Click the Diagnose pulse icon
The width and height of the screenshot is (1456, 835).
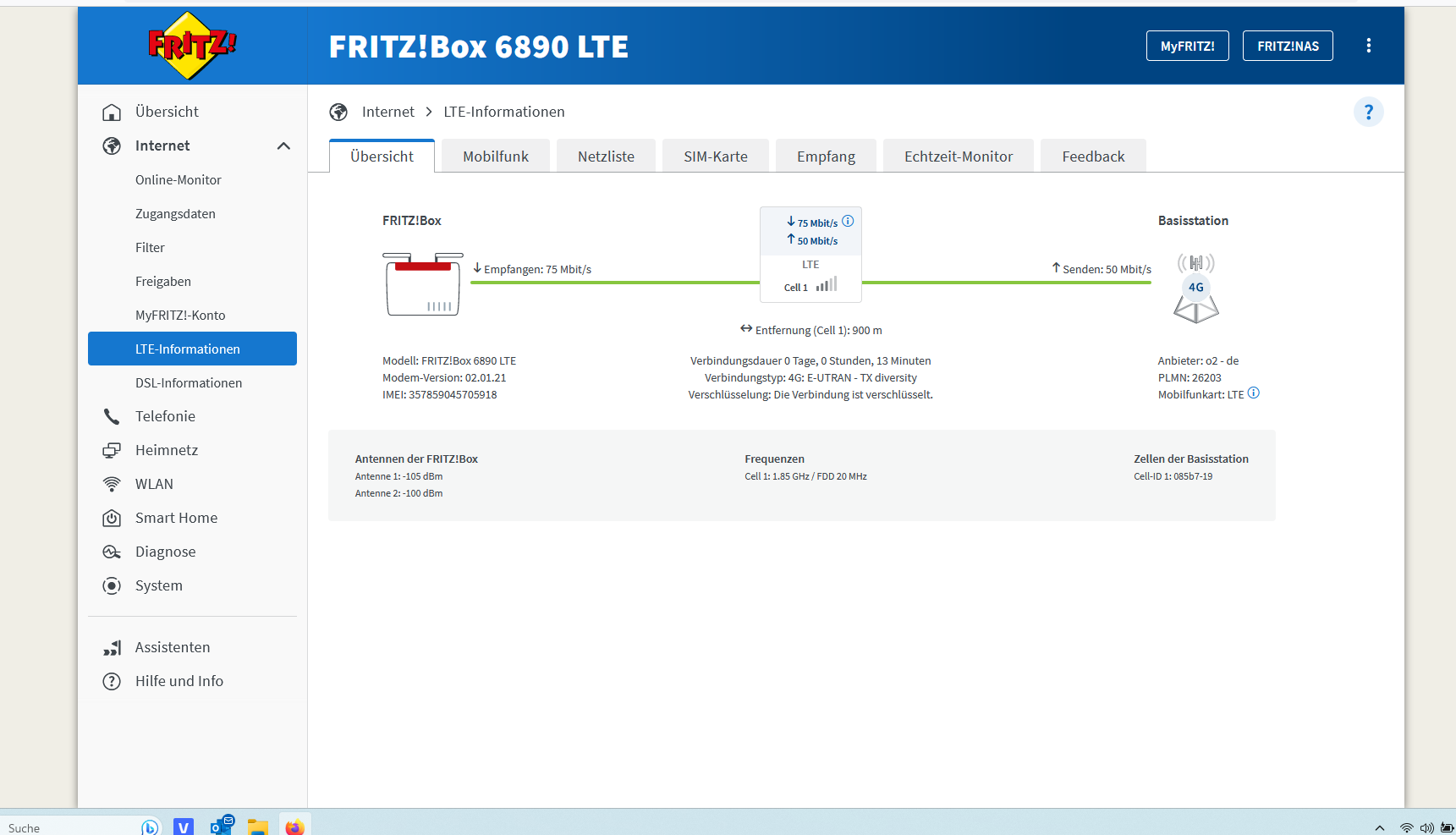pyautogui.click(x=112, y=552)
